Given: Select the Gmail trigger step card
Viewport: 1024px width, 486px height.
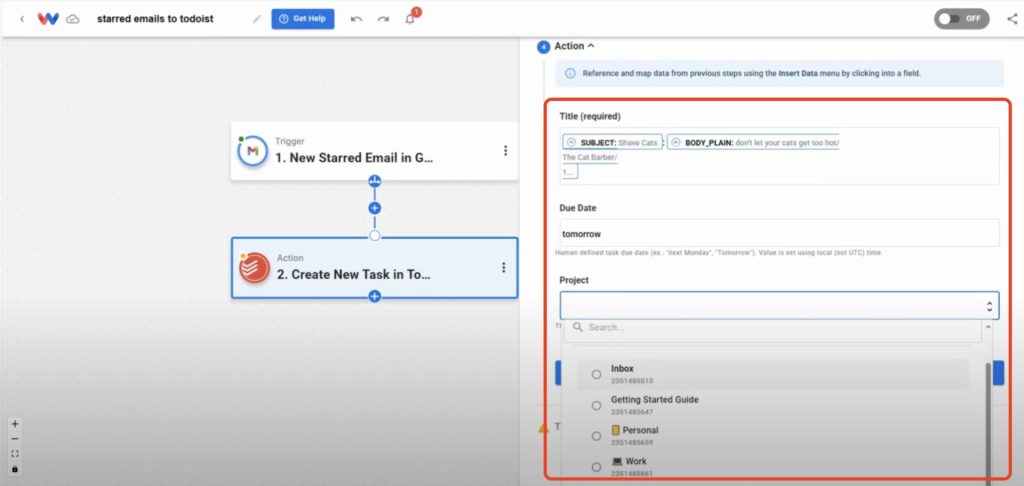Looking at the screenshot, I should pos(374,151).
